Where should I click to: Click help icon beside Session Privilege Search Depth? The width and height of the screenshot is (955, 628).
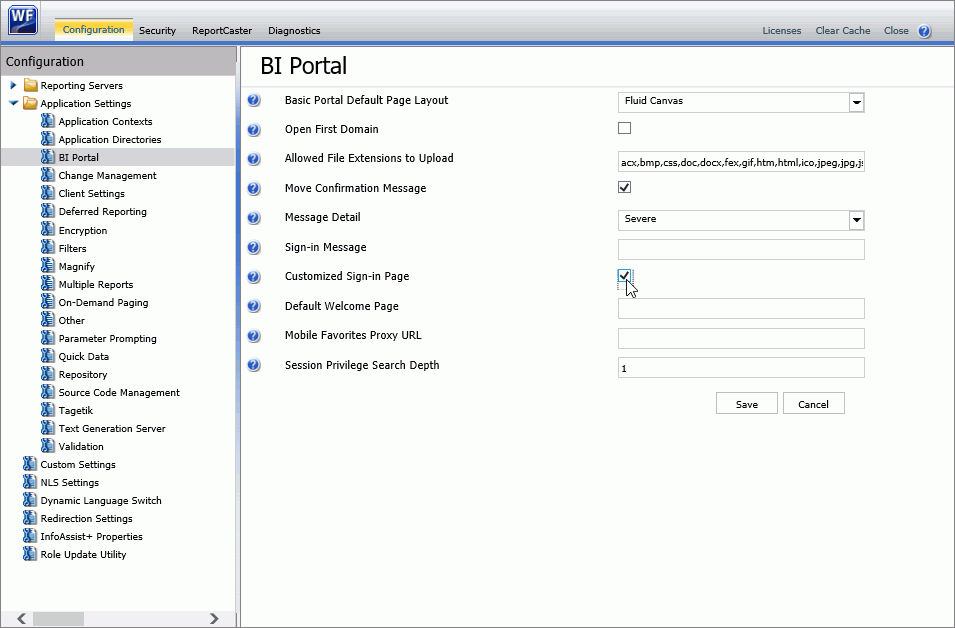coord(252,366)
